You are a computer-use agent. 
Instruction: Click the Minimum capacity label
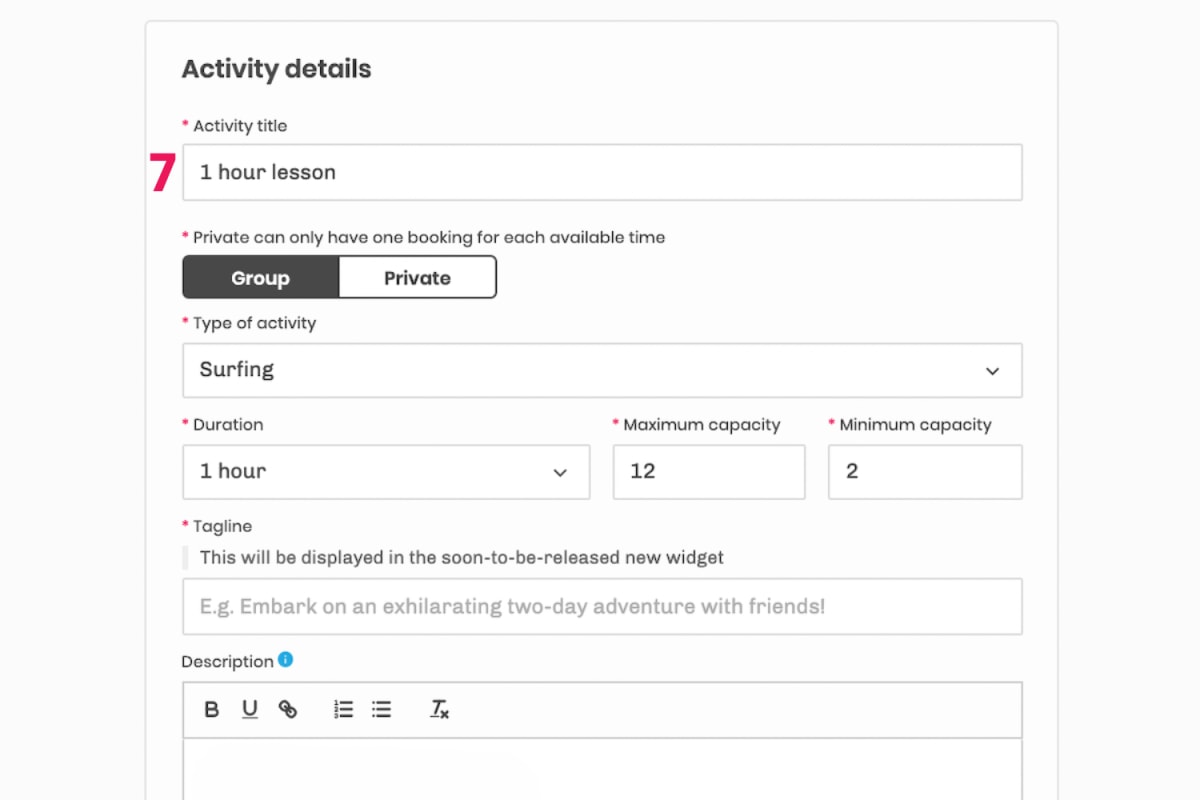(916, 424)
